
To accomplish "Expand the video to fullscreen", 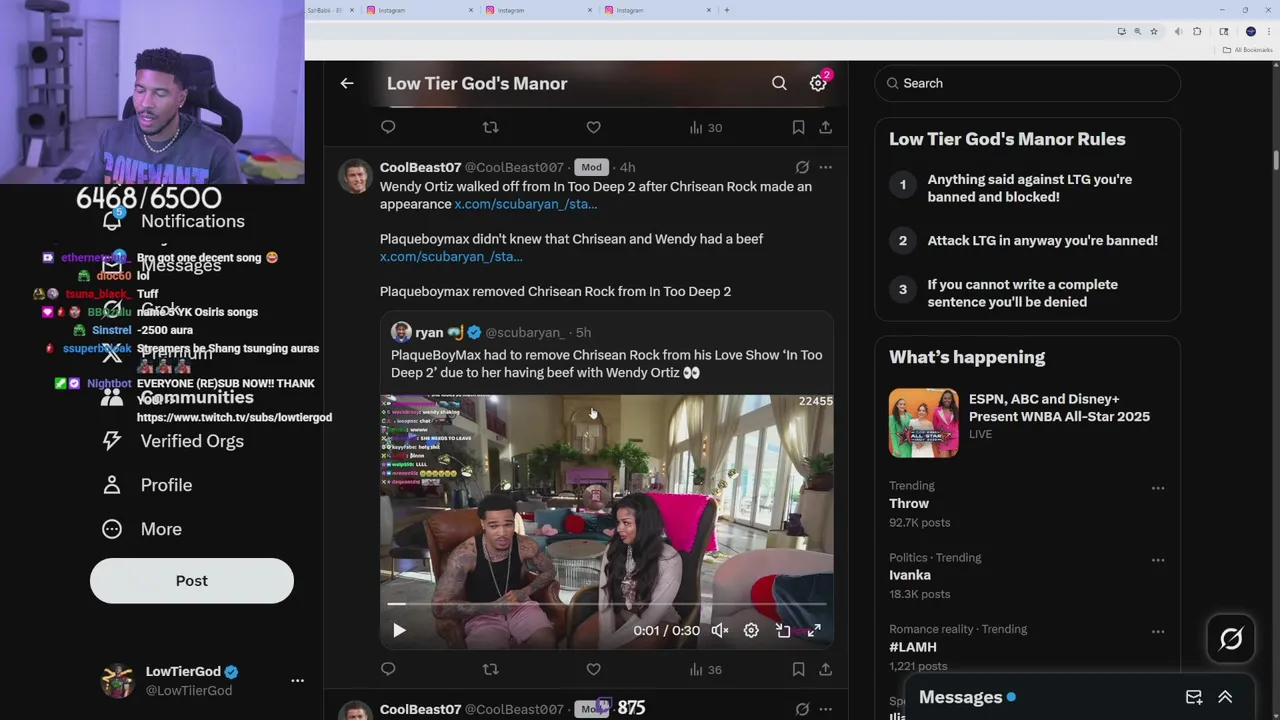I will pos(814,630).
